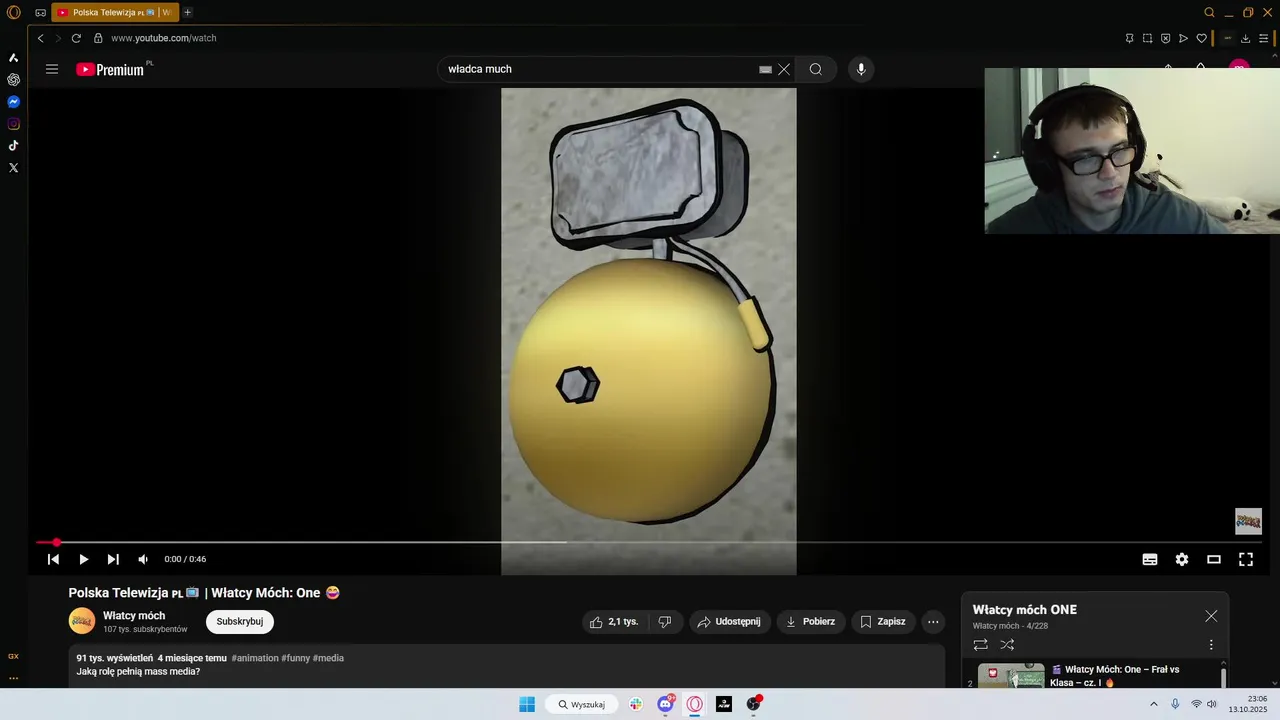This screenshot has height=720, width=1280.
Task: Toggle playlist shuffle button
Action: [1007, 645]
